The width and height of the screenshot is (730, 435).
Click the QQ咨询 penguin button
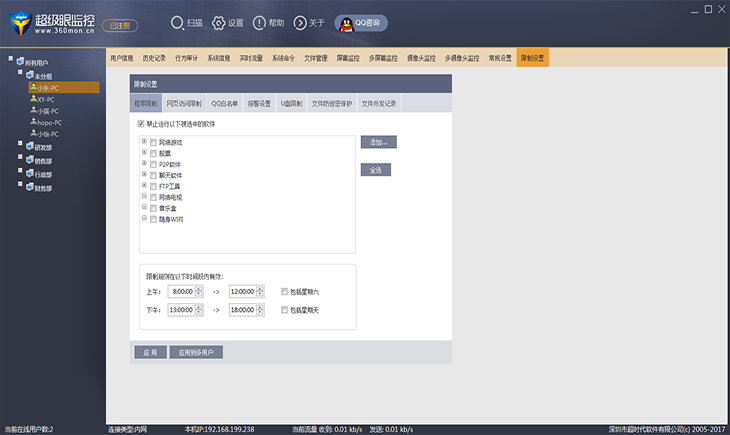(361, 22)
